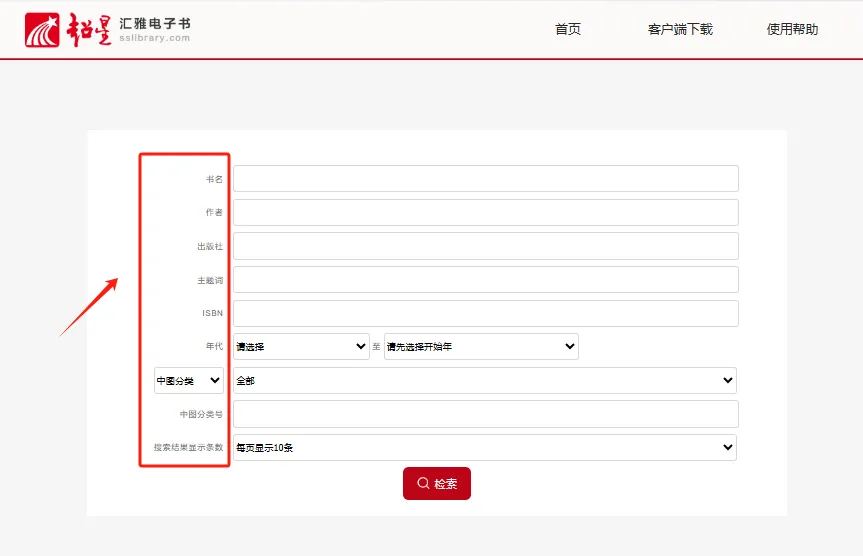Click the arrow of 全部 select box
This screenshot has width=863, height=556.
[728, 380]
